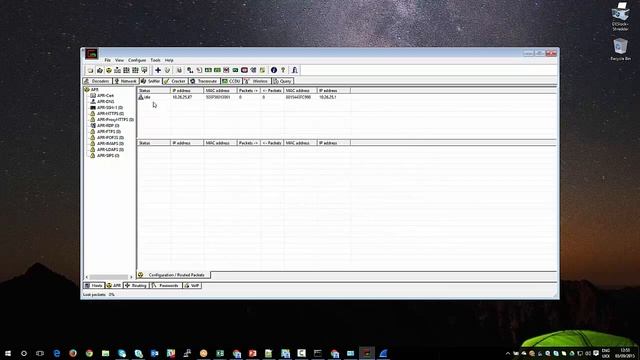Viewport: 640px width, 360px height.
Task: Select APR-POP3S (0) in the tree
Action: coord(110,138)
